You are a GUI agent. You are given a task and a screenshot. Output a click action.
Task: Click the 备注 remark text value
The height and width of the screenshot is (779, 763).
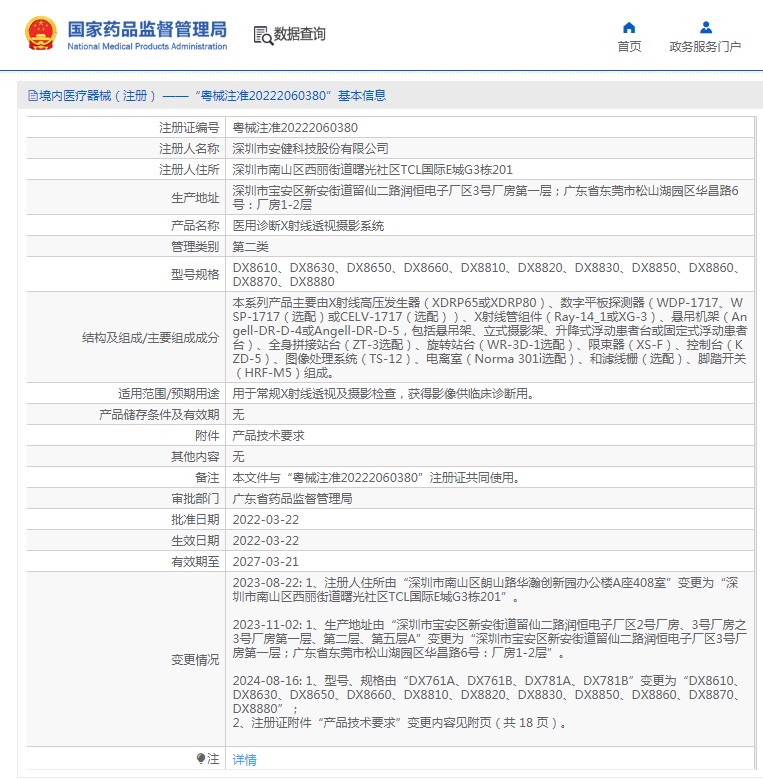(376, 477)
